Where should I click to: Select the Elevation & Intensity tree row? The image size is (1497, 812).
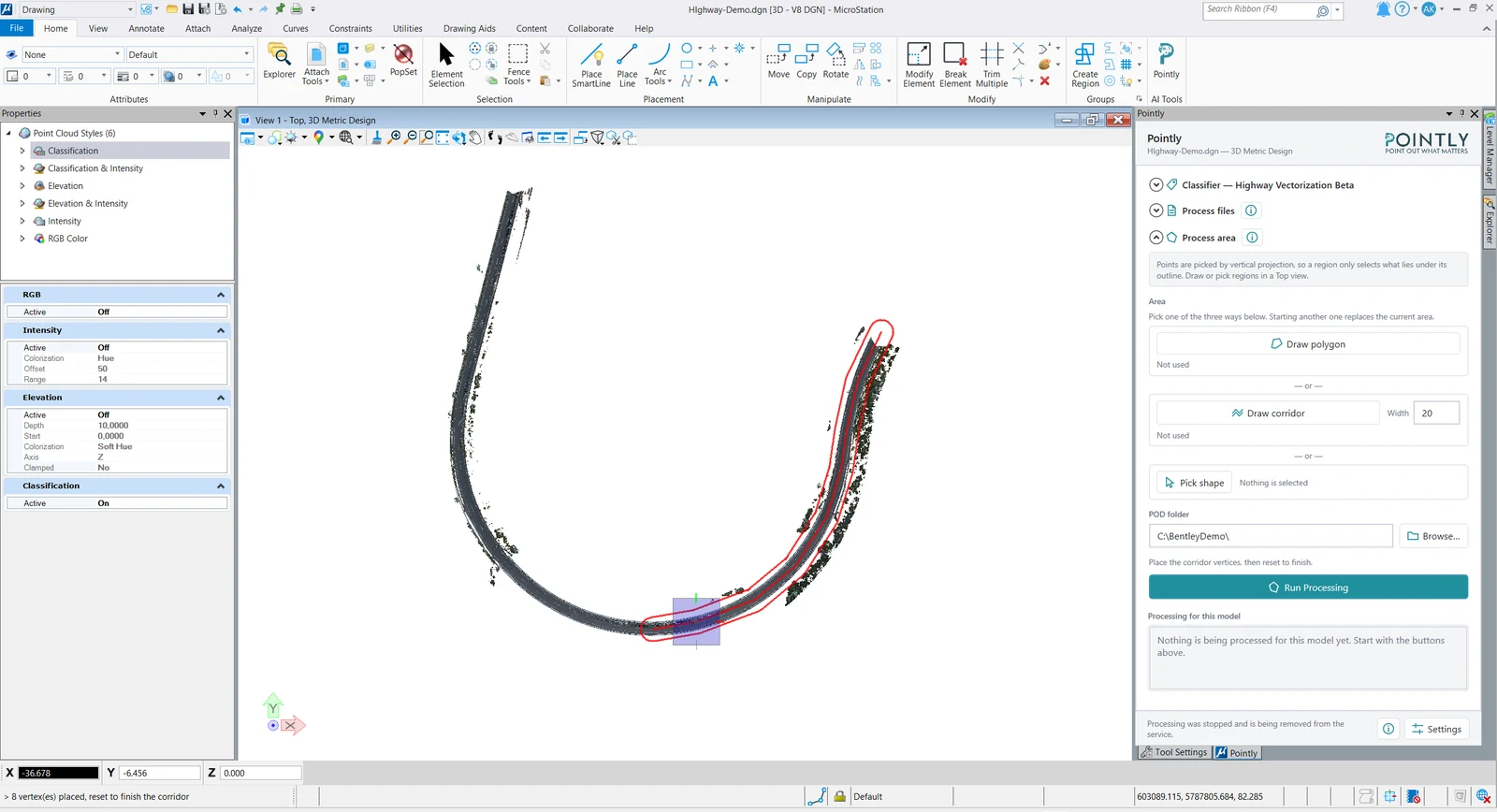[88, 203]
